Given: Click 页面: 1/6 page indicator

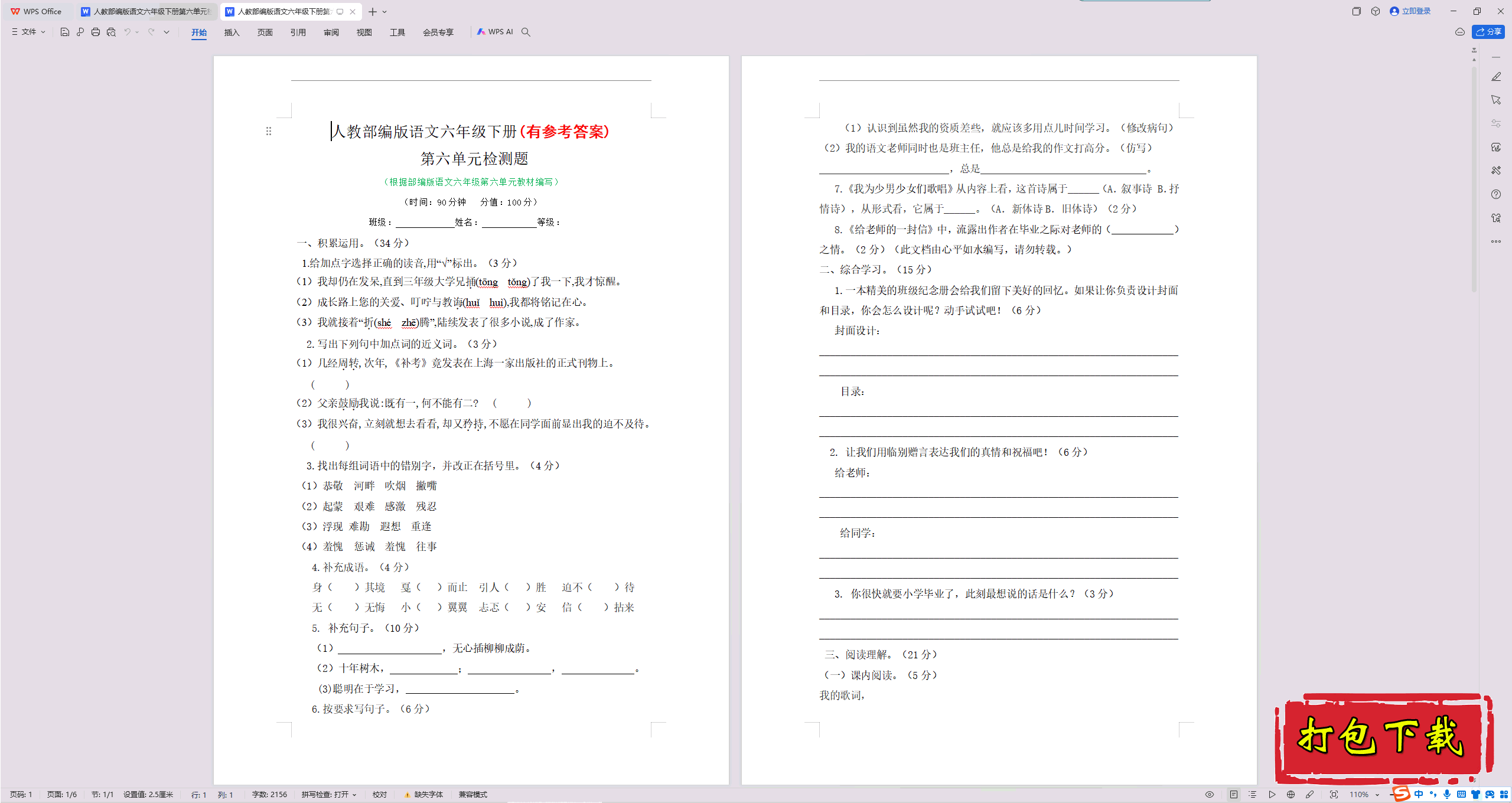Looking at the screenshot, I should pos(62,795).
